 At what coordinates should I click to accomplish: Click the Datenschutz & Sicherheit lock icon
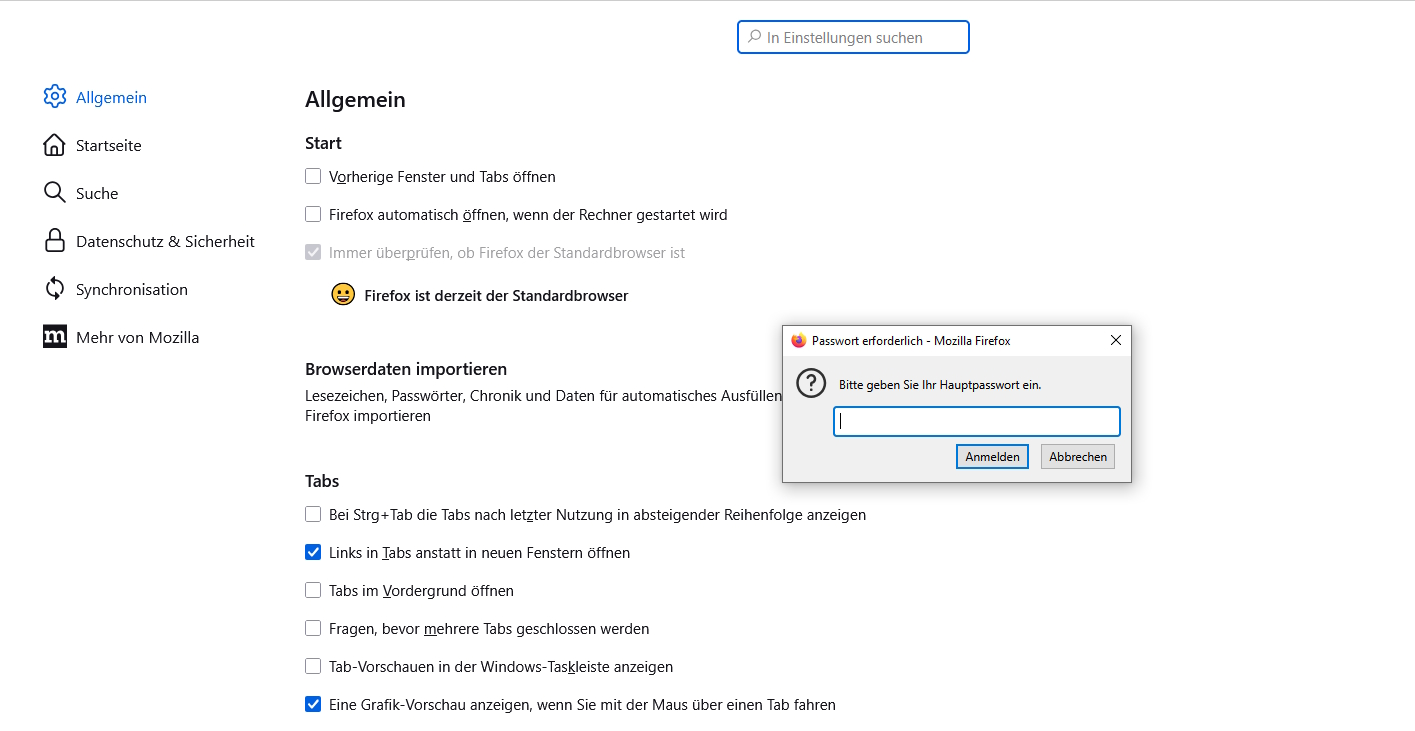pyautogui.click(x=55, y=241)
